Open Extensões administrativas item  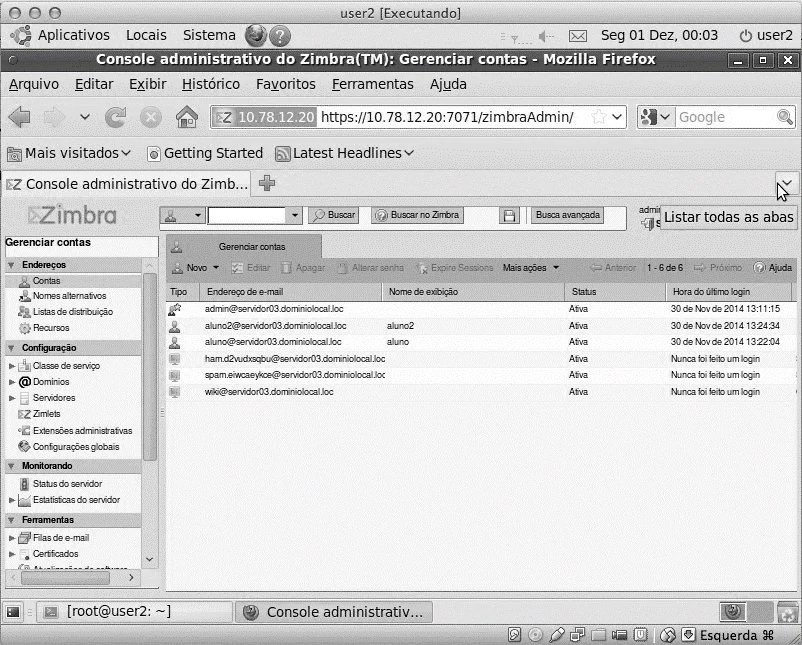click(82, 431)
